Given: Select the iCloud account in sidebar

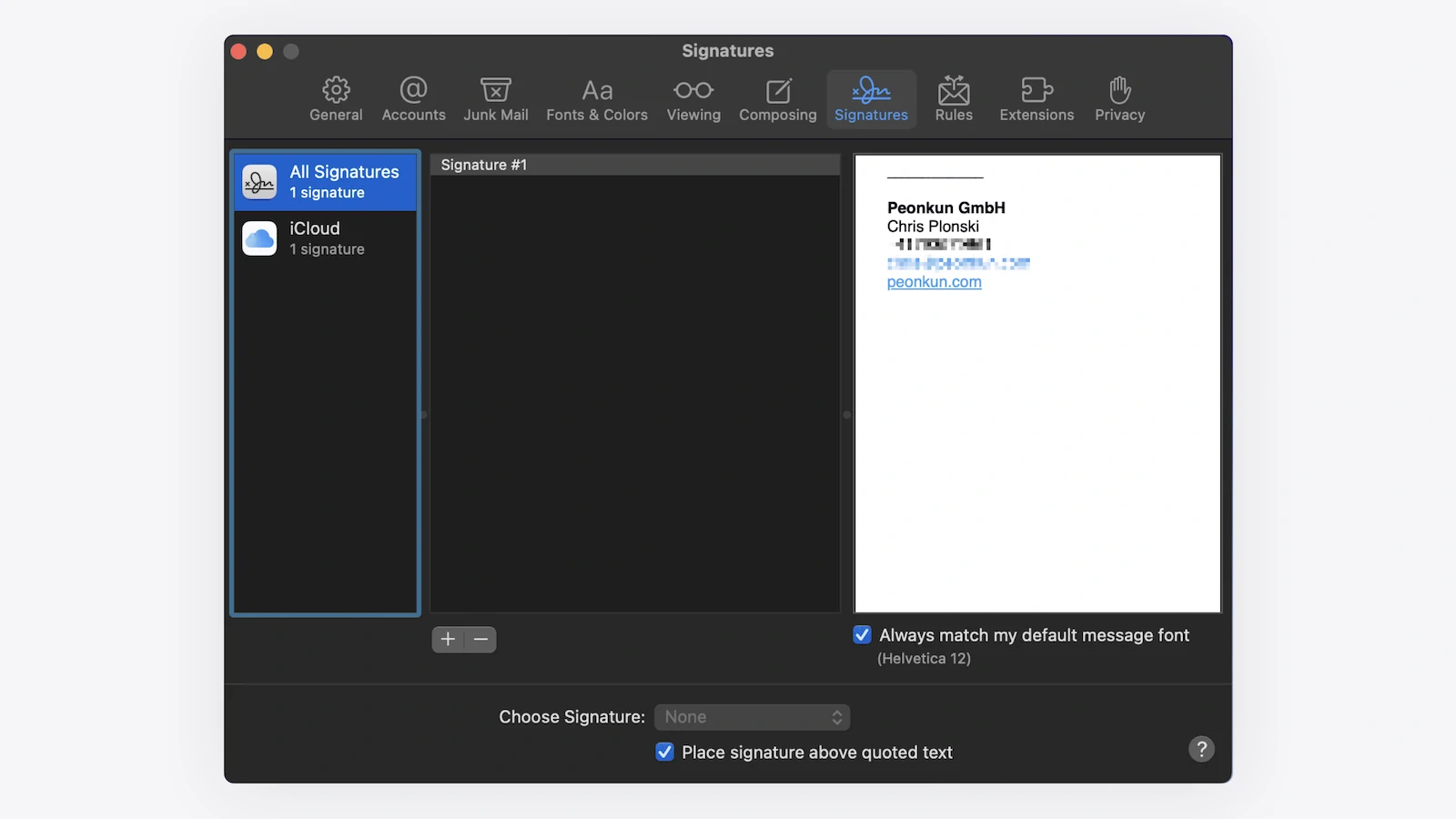Looking at the screenshot, I should [x=326, y=238].
